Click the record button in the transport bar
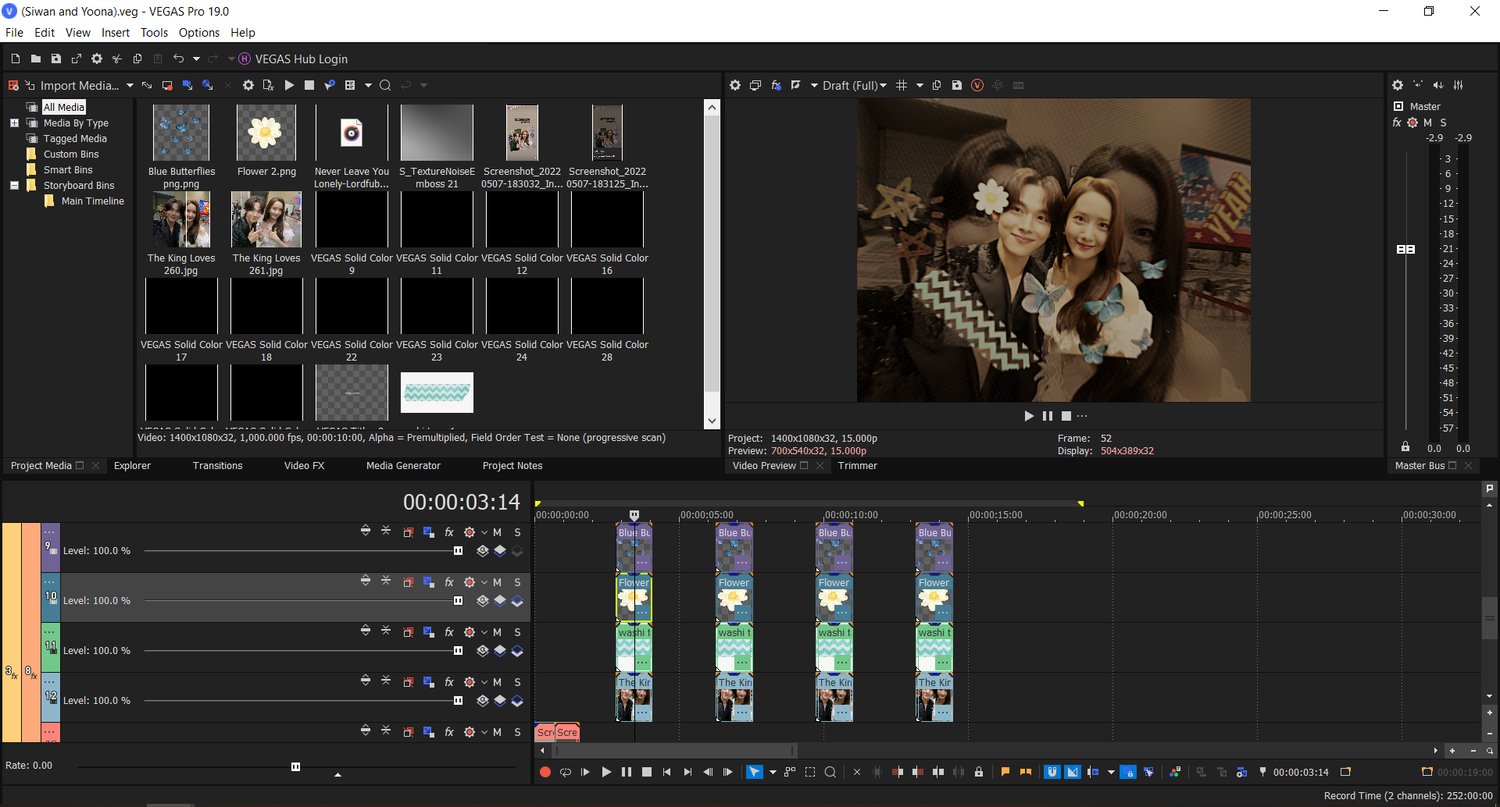 (545, 772)
